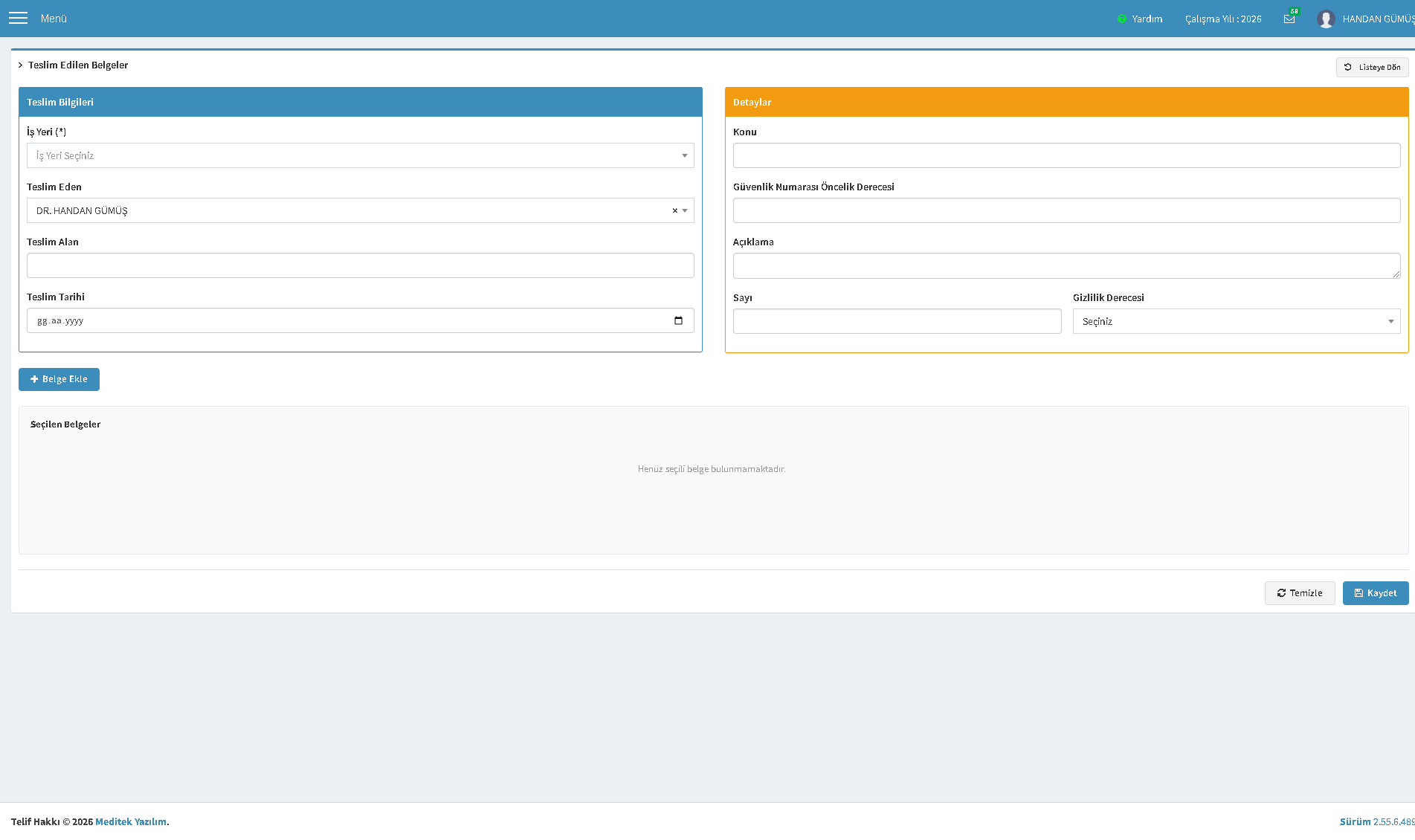Click the resize grip of Açıklama box
The height and width of the screenshot is (840, 1415).
(x=1396, y=274)
